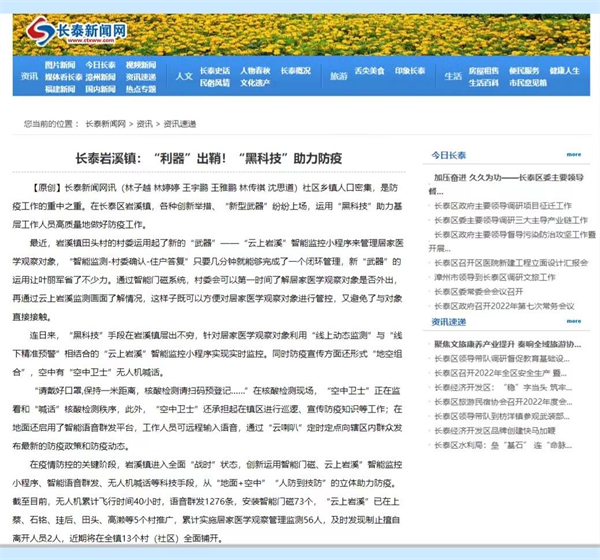The height and width of the screenshot is (560, 600).
Task: Open 文化遗产 navigation link
Action: 255,83
